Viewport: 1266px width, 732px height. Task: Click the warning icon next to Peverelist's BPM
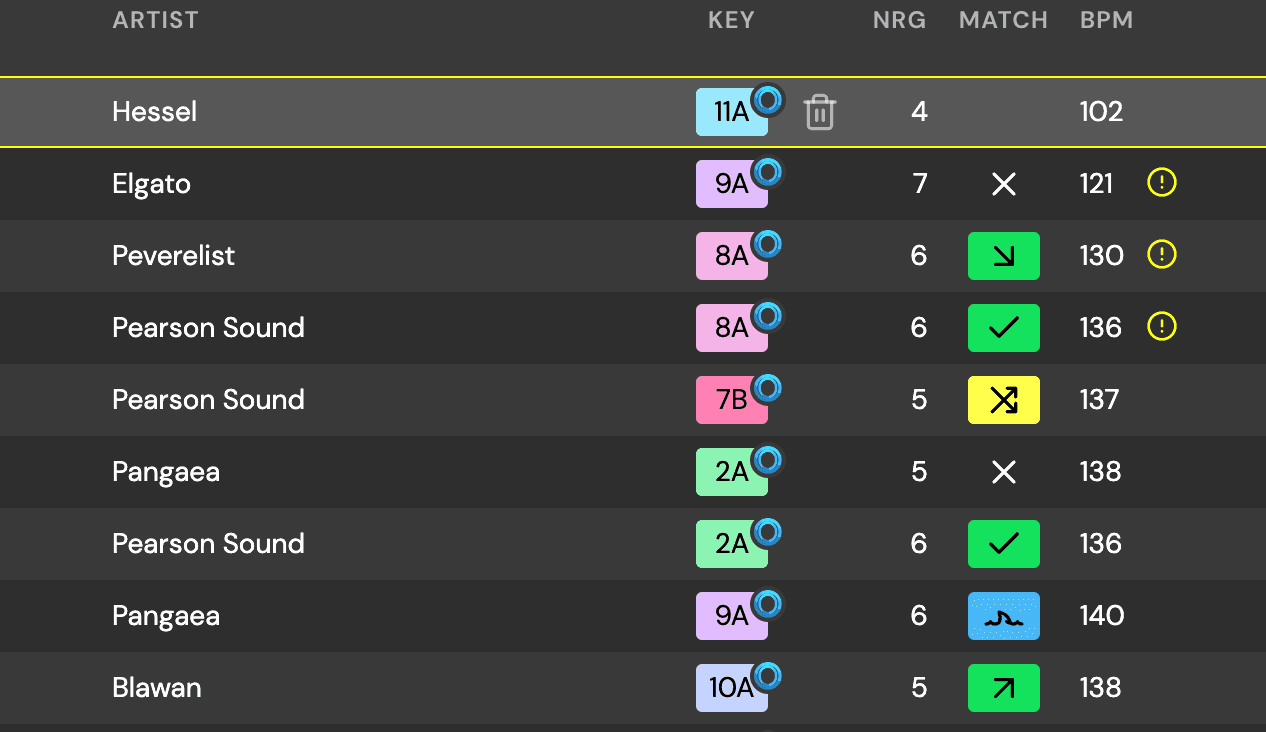(x=1161, y=255)
